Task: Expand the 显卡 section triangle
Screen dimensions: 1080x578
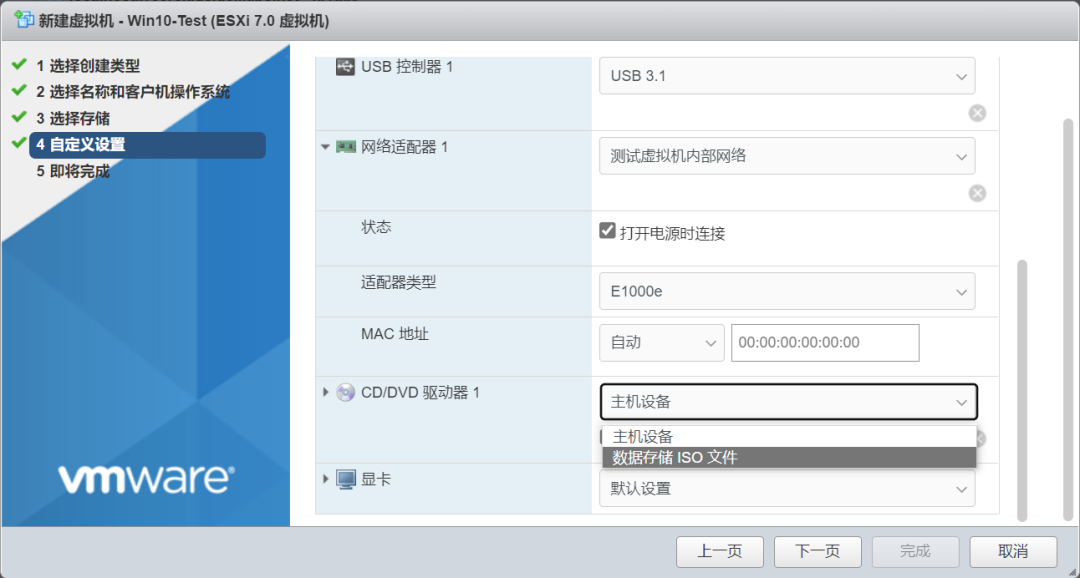Action: [325, 479]
